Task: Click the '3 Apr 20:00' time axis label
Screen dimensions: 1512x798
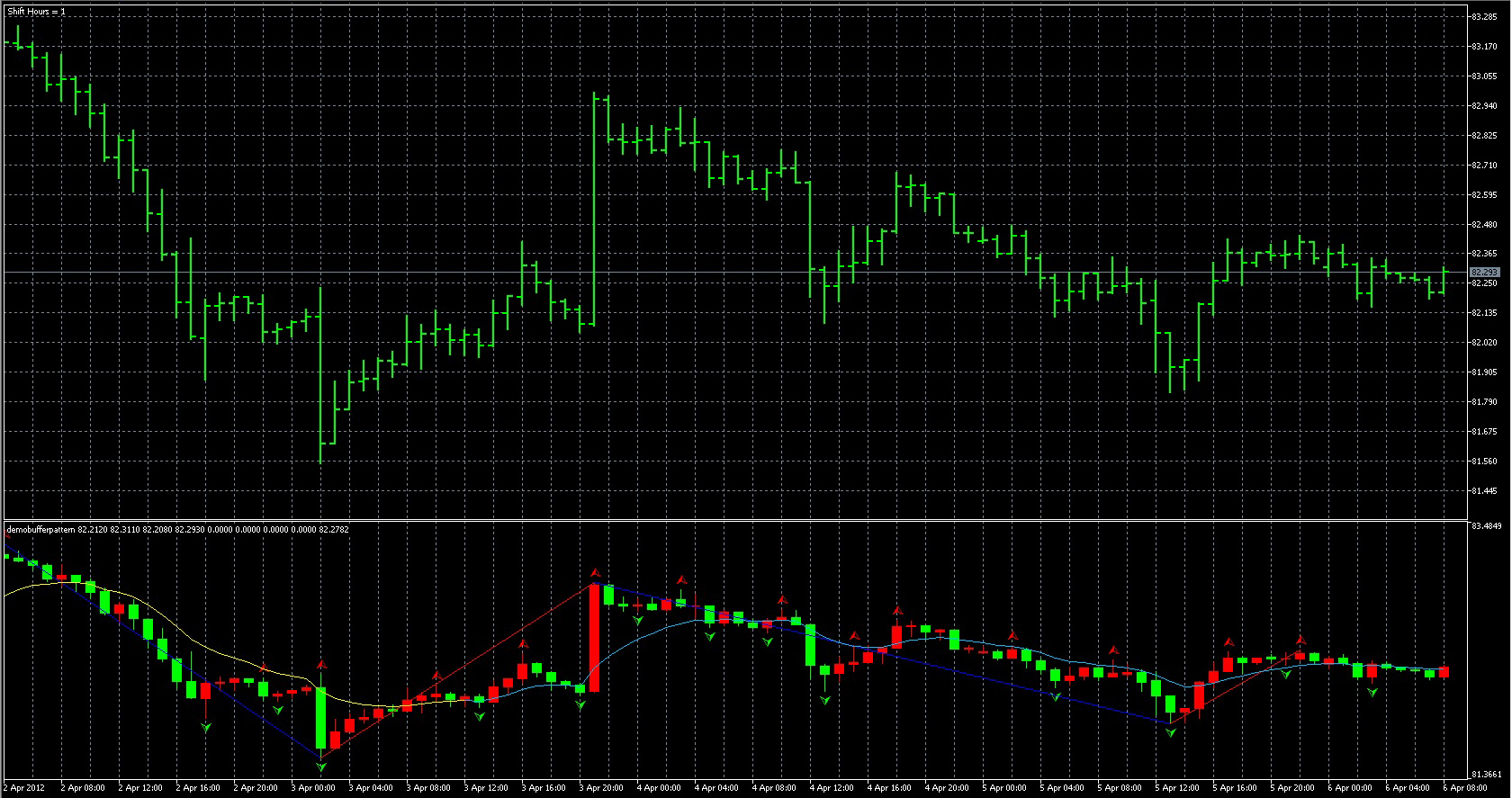Action: pos(601,788)
